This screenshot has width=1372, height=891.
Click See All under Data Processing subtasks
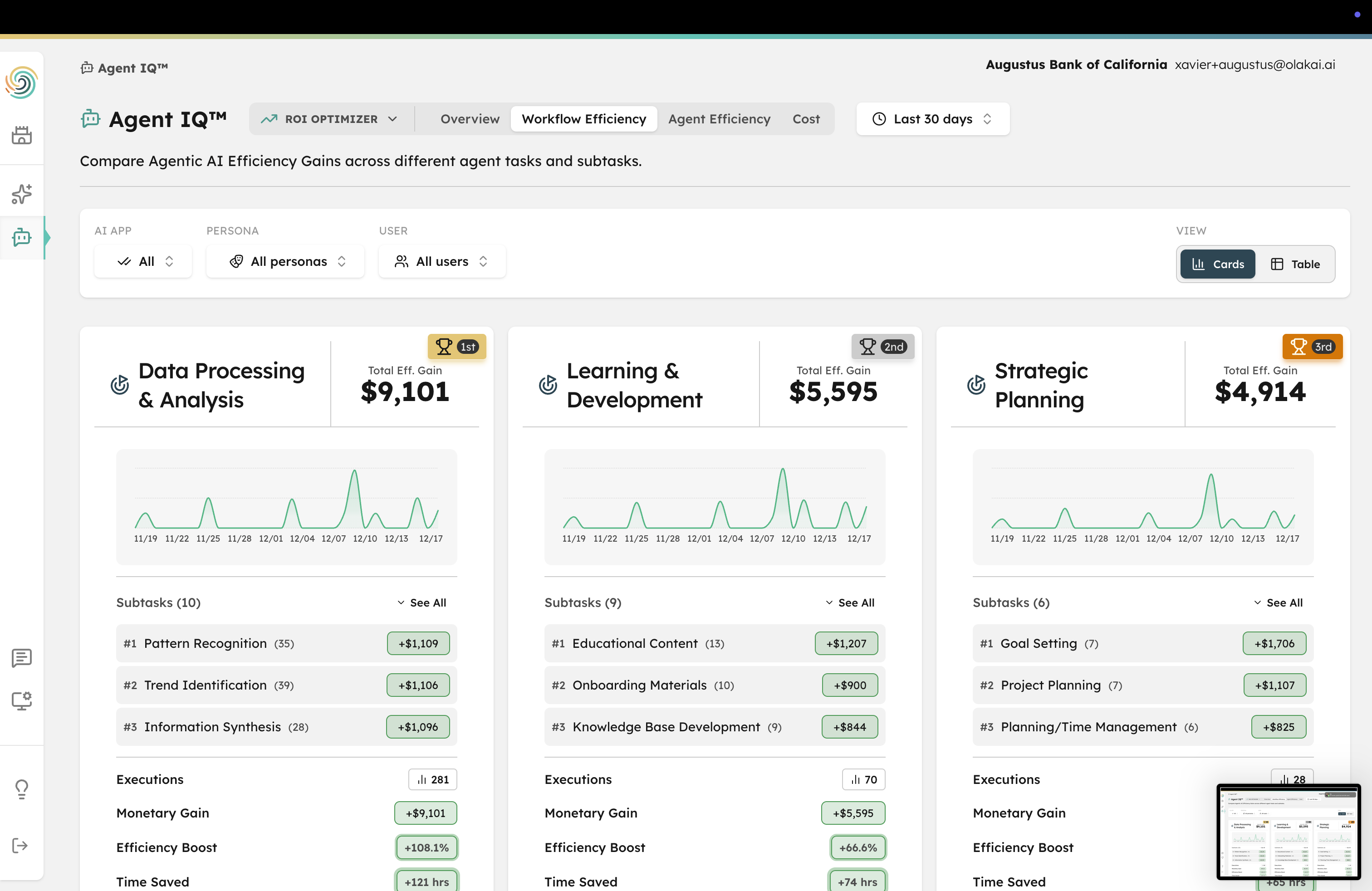[x=422, y=602]
